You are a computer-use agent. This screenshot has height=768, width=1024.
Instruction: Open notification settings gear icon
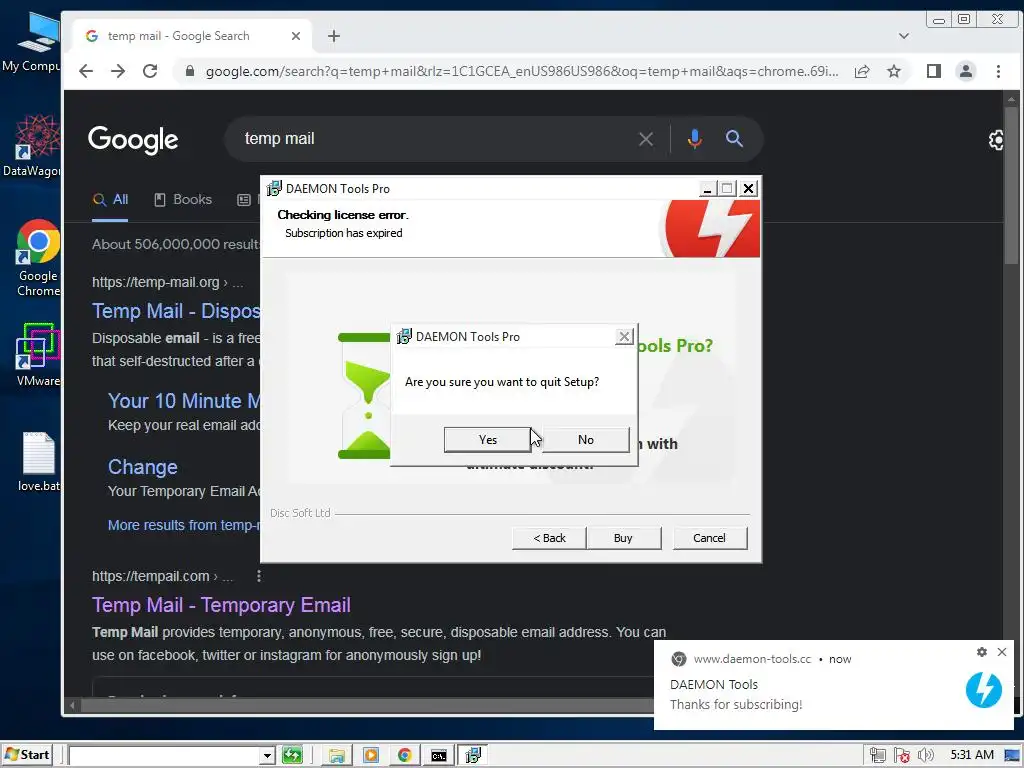(981, 652)
